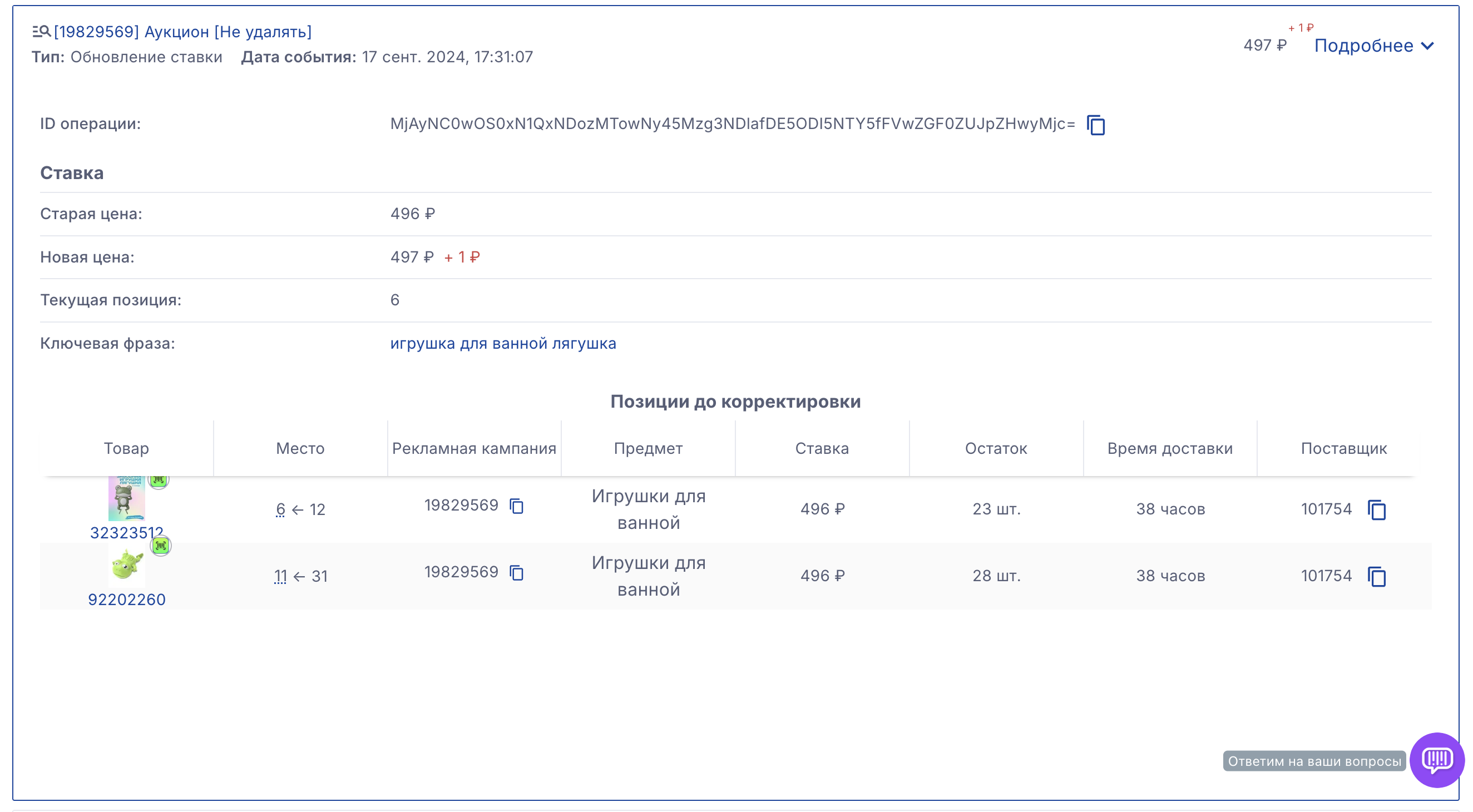
Task: Click the list-search icon beside the campaign title
Action: pos(41,32)
